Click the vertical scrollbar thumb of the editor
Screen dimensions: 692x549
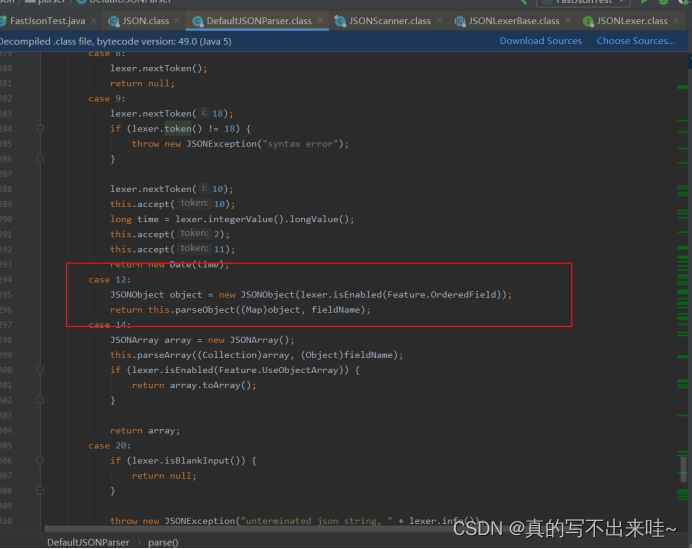[683, 470]
